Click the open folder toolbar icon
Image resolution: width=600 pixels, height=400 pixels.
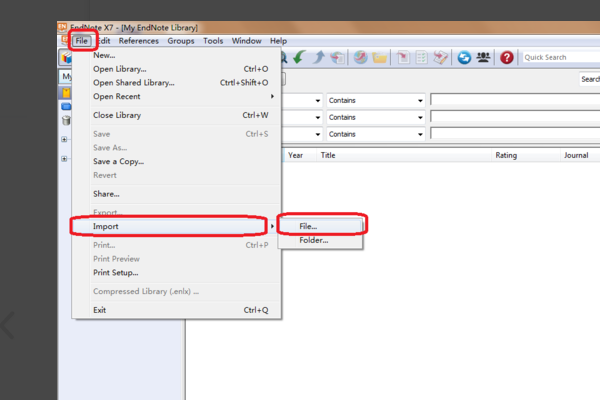380,58
